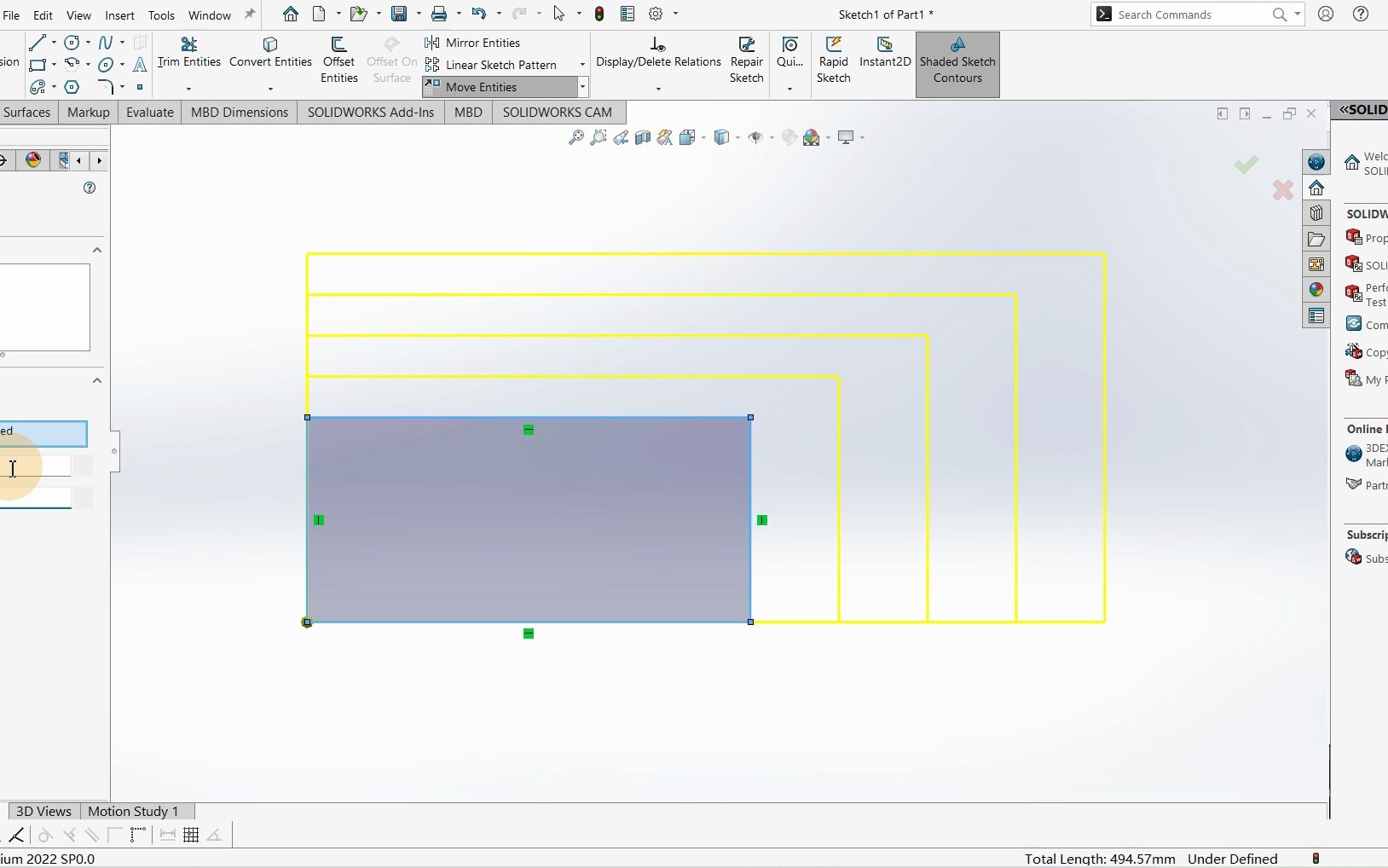Activate Zoom to Fit in heads-up toolbar
This screenshot has height=868, width=1388.
pyautogui.click(x=576, y=137)
